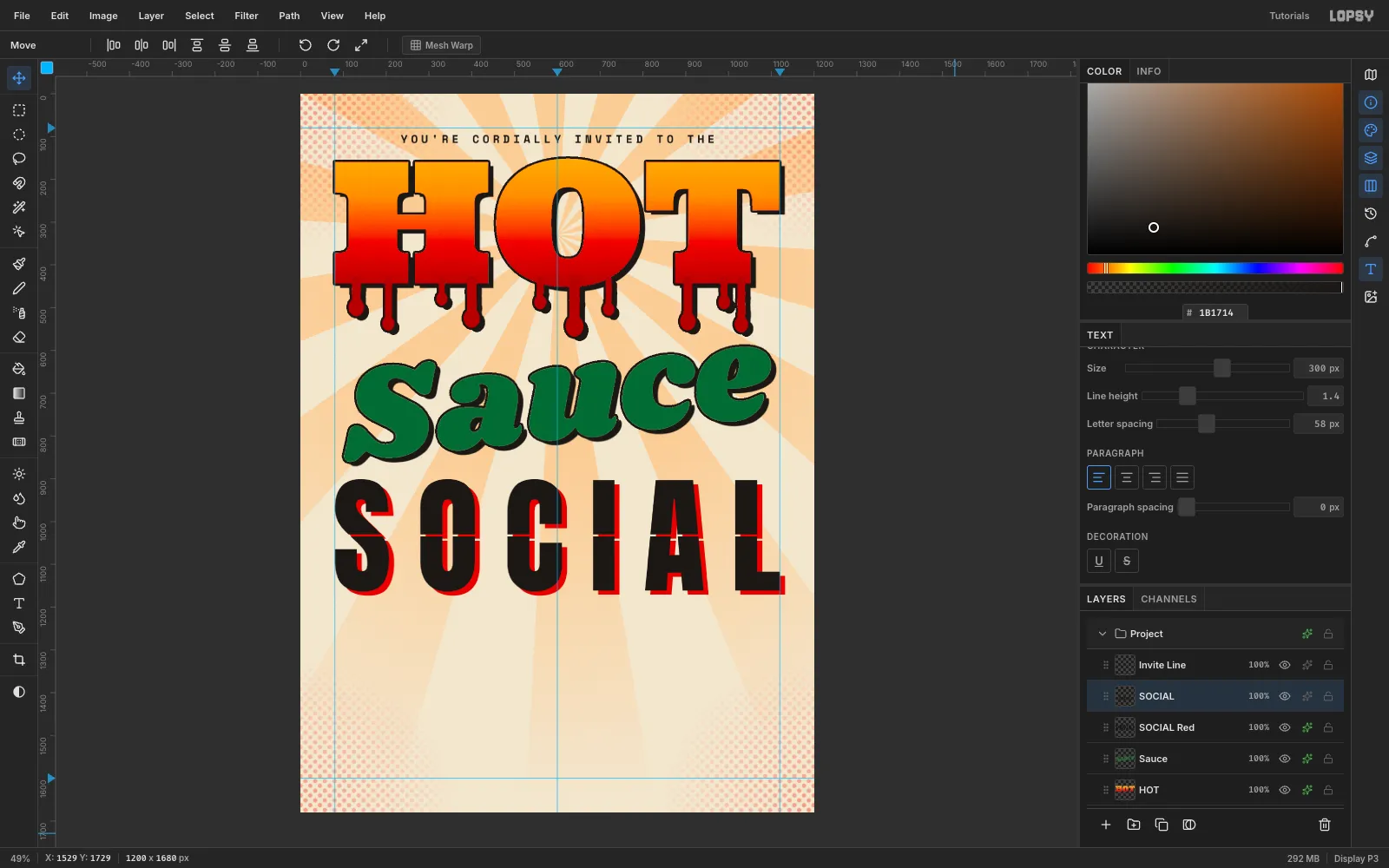1389x868 pixels.
Task: Select the elliptical marquee tool
Action: [x=19, y=135]
